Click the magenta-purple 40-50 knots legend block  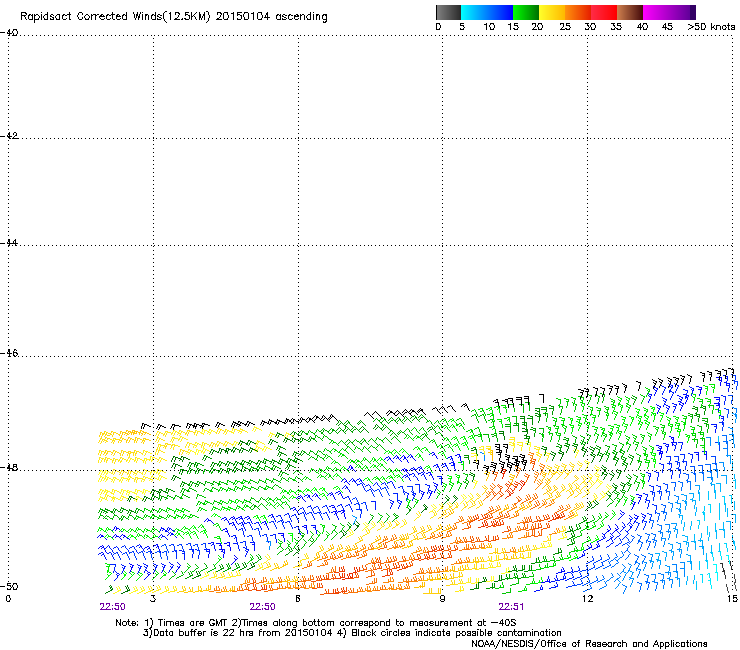point(669,12)
